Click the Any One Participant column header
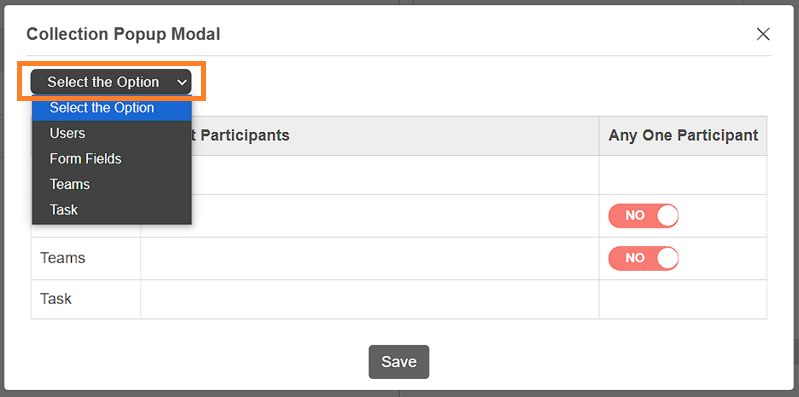Viewport: 799px width, 397px height. (x=683, y=136)
